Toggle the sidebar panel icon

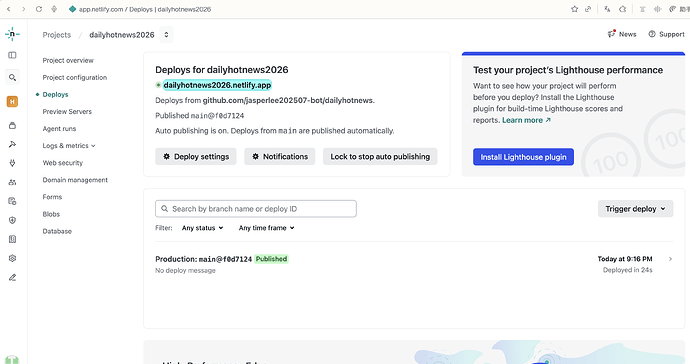tap(12, 55)
